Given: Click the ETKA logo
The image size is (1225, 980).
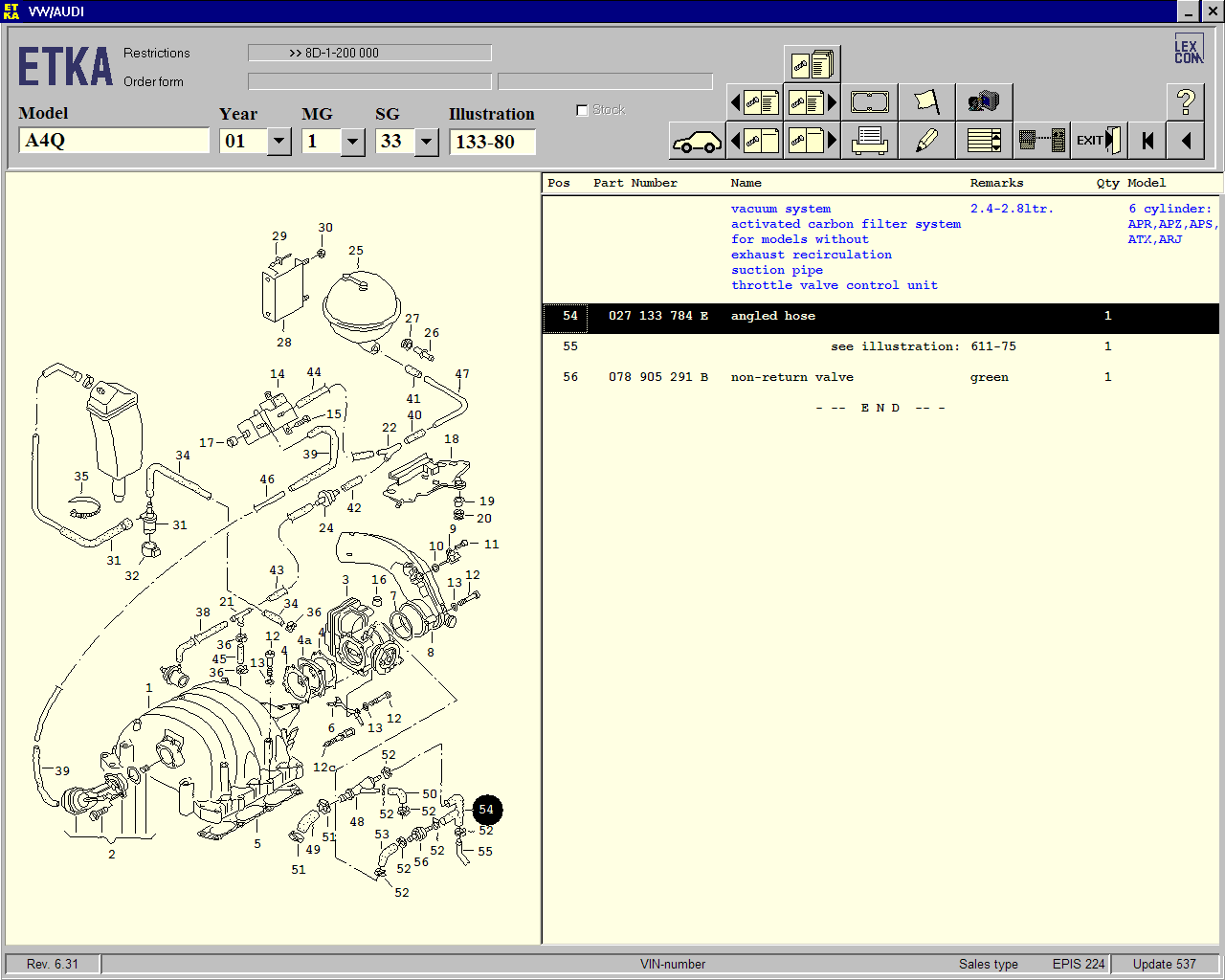Looking at the screenshot, I should [65, 68].
